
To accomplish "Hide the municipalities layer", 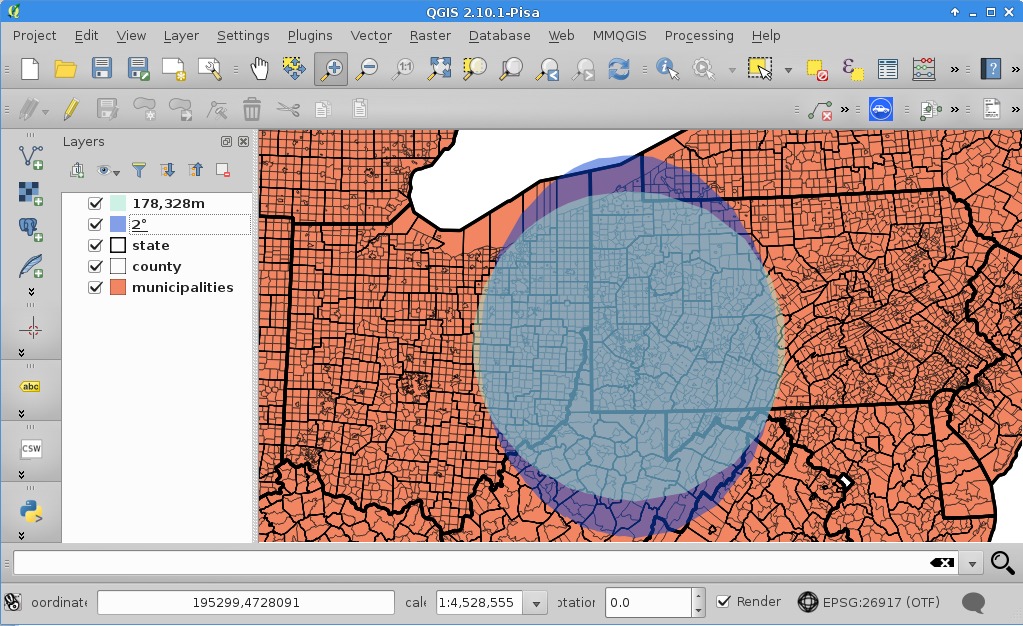I will (96, 288).
